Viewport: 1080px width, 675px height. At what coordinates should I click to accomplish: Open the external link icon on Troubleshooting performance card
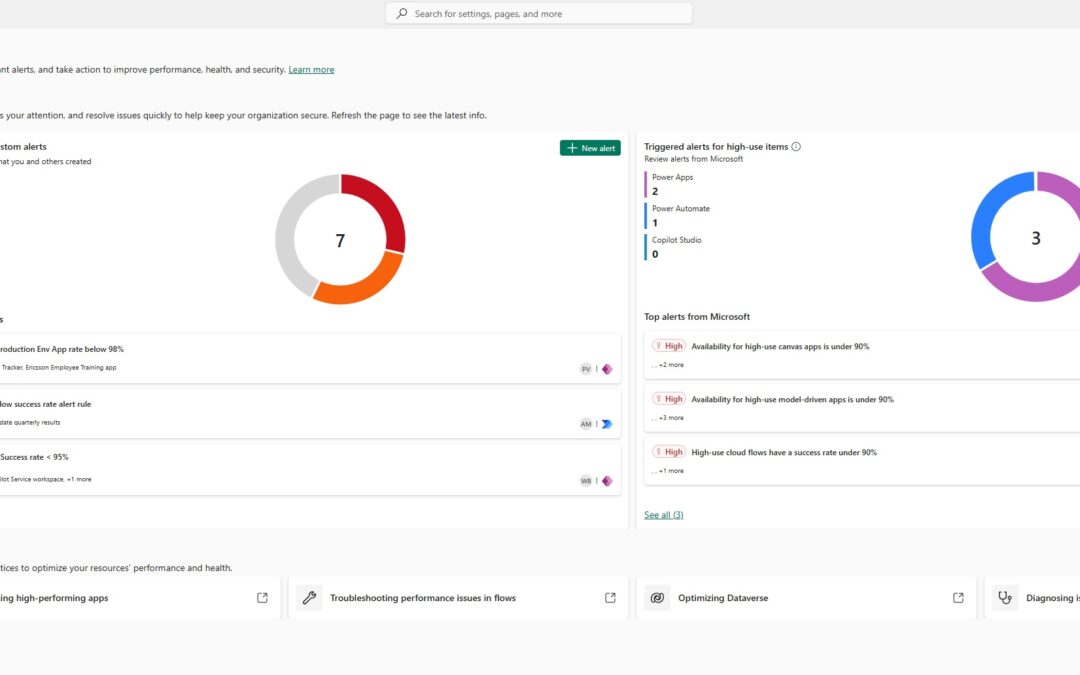(x=610, y=597)
